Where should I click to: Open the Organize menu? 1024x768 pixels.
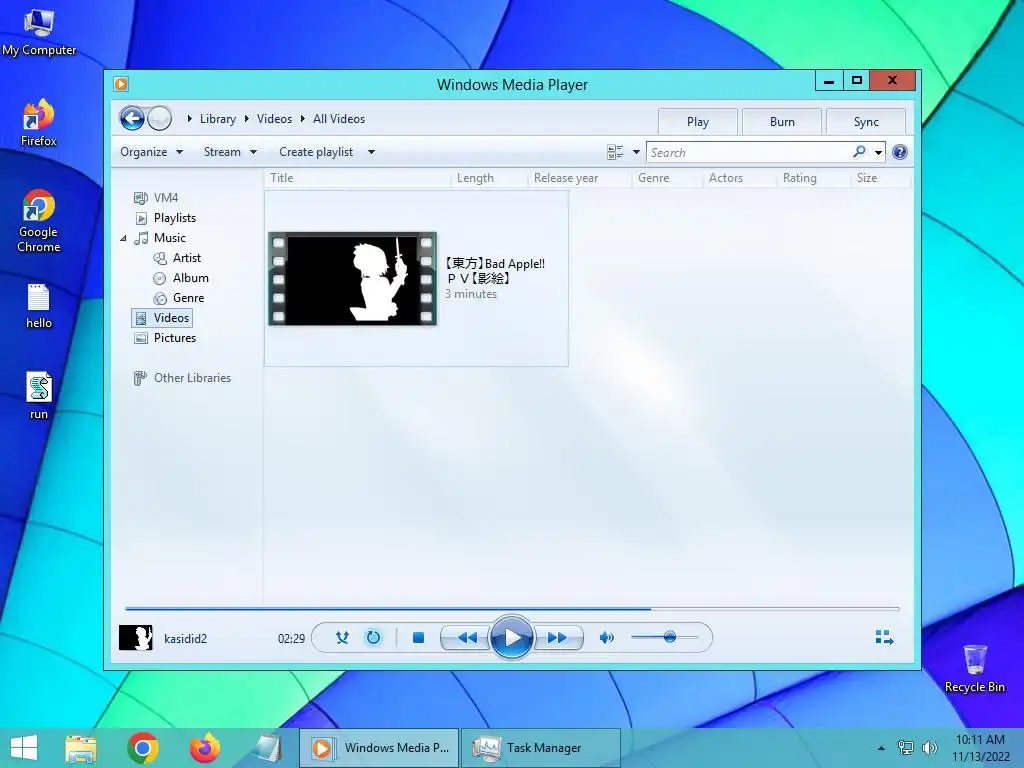(x=152, y=152)
